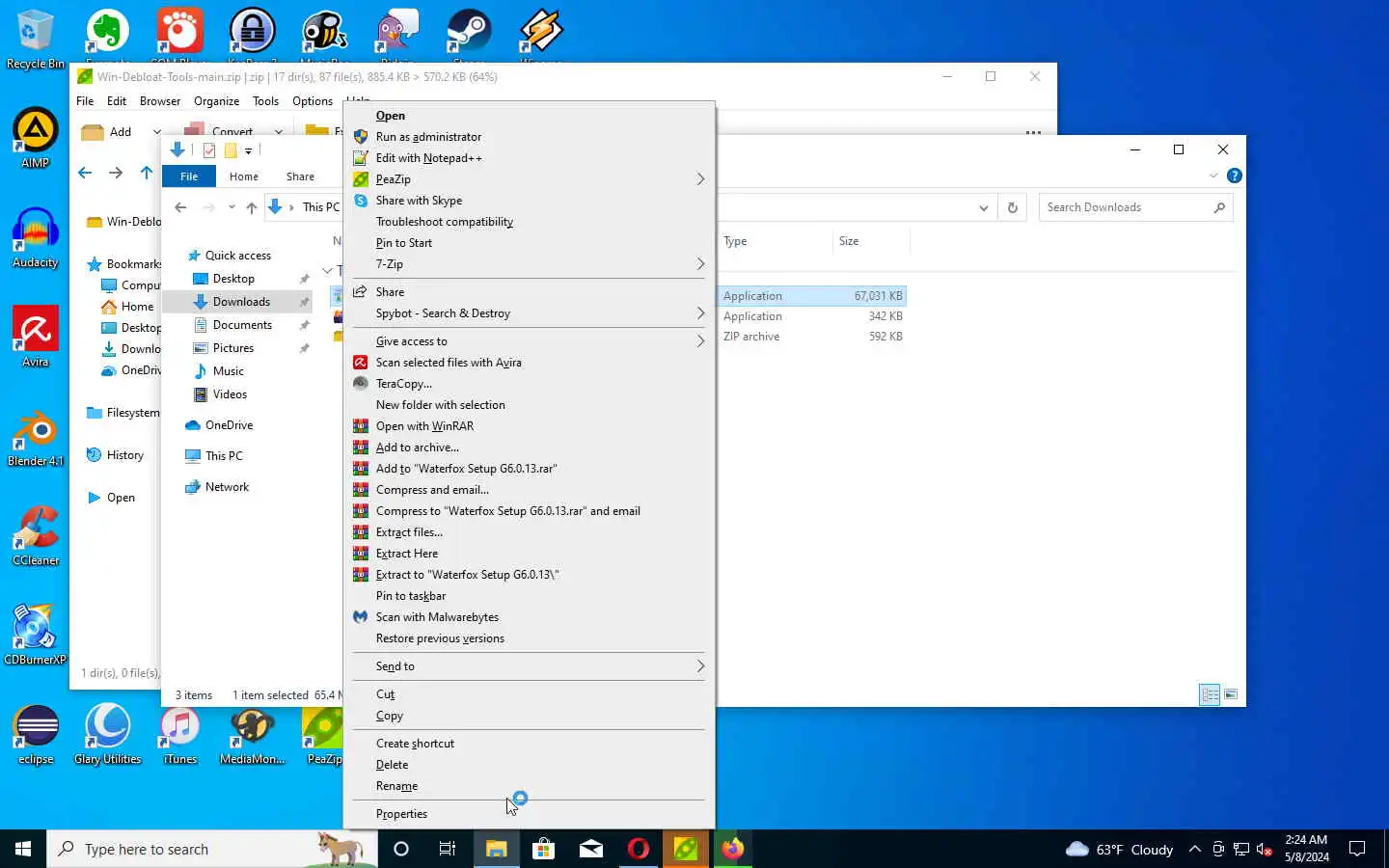
Task: Switch to details view icon
Action: 1210,694
